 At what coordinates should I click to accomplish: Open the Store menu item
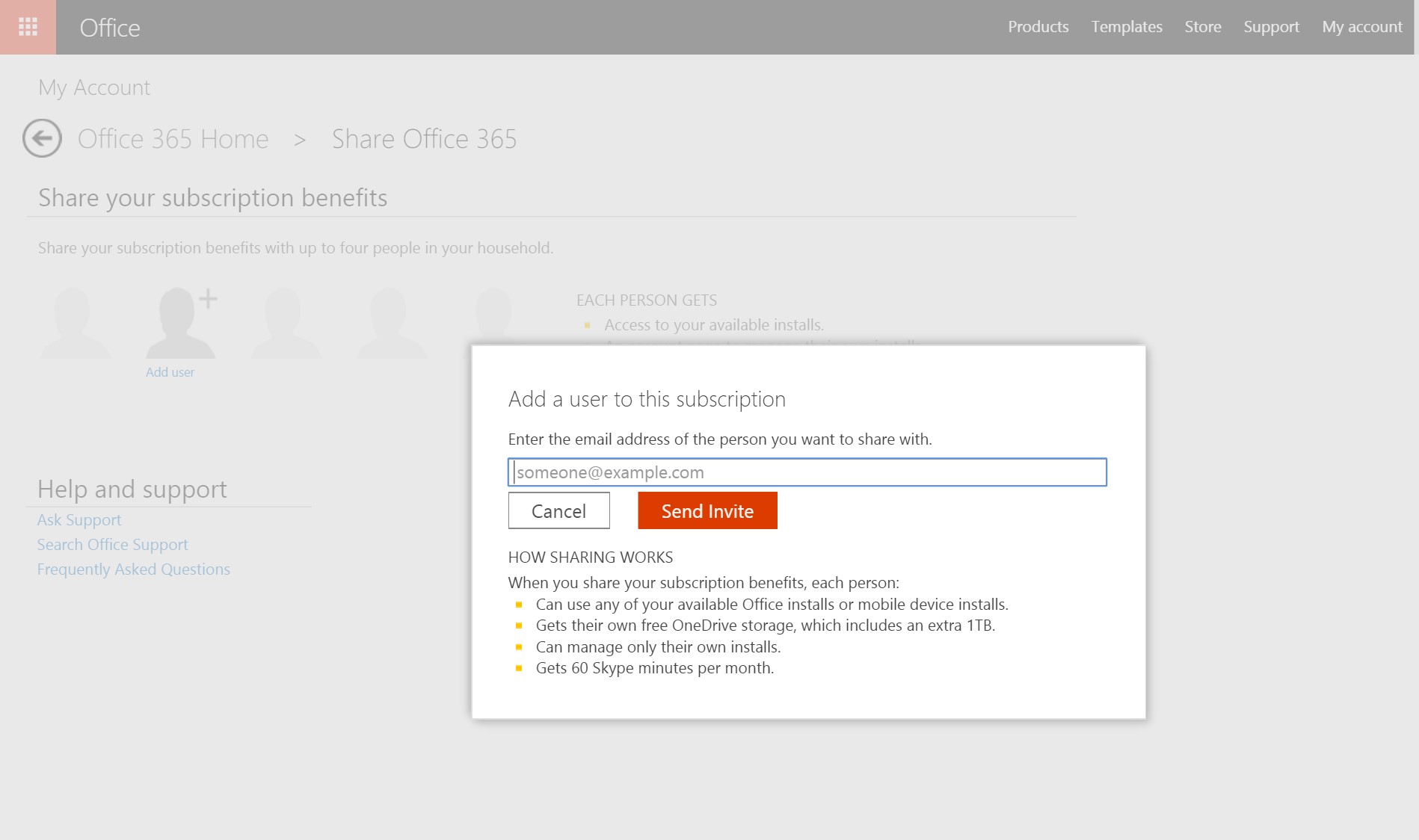click(x=1202, y=27)
